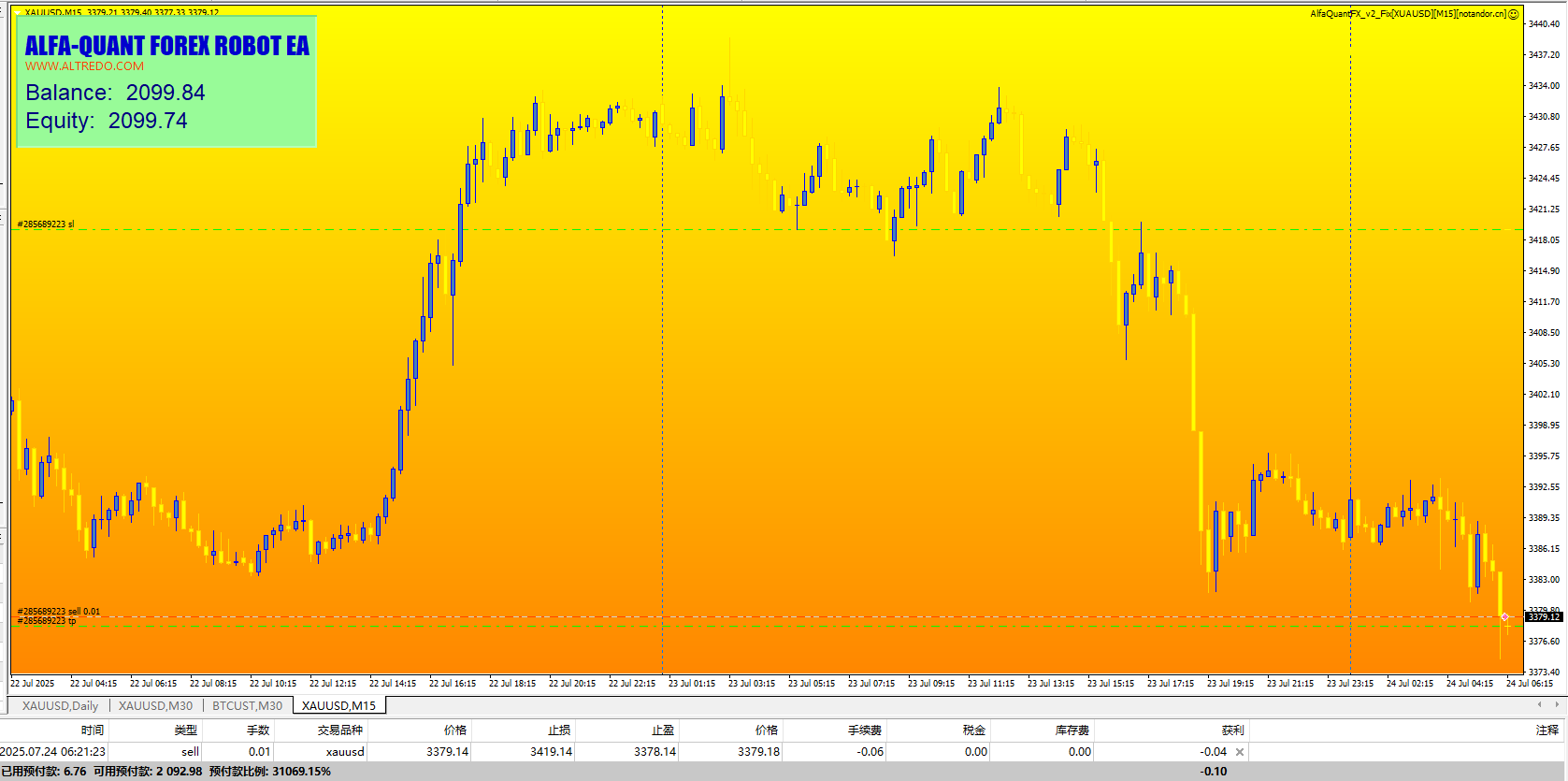The width and height of the screenshot is (1568, 781).
Task: Click the current price tag 3379.12 on price axis
Action: point(1544,617)
